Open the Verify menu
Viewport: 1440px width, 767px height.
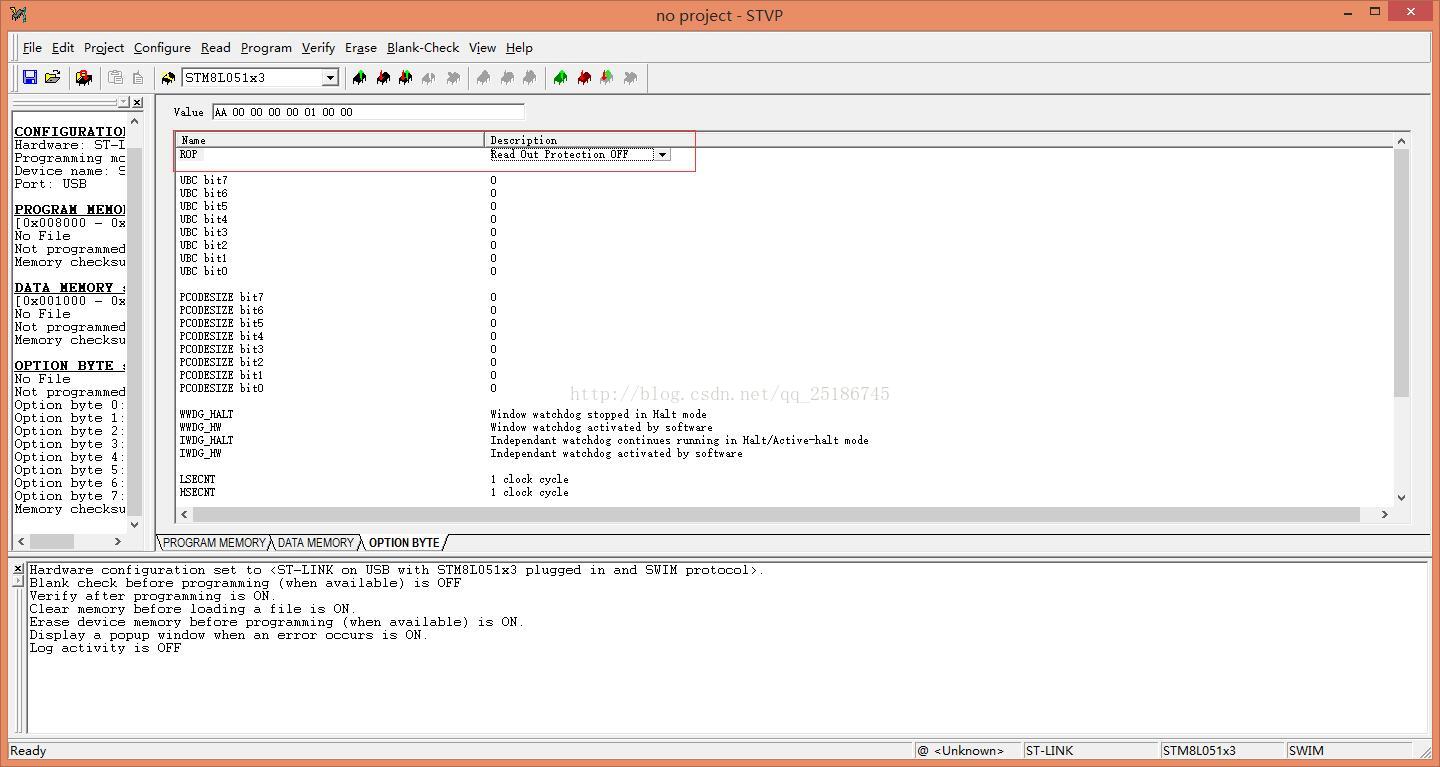(x=318, y=47)
